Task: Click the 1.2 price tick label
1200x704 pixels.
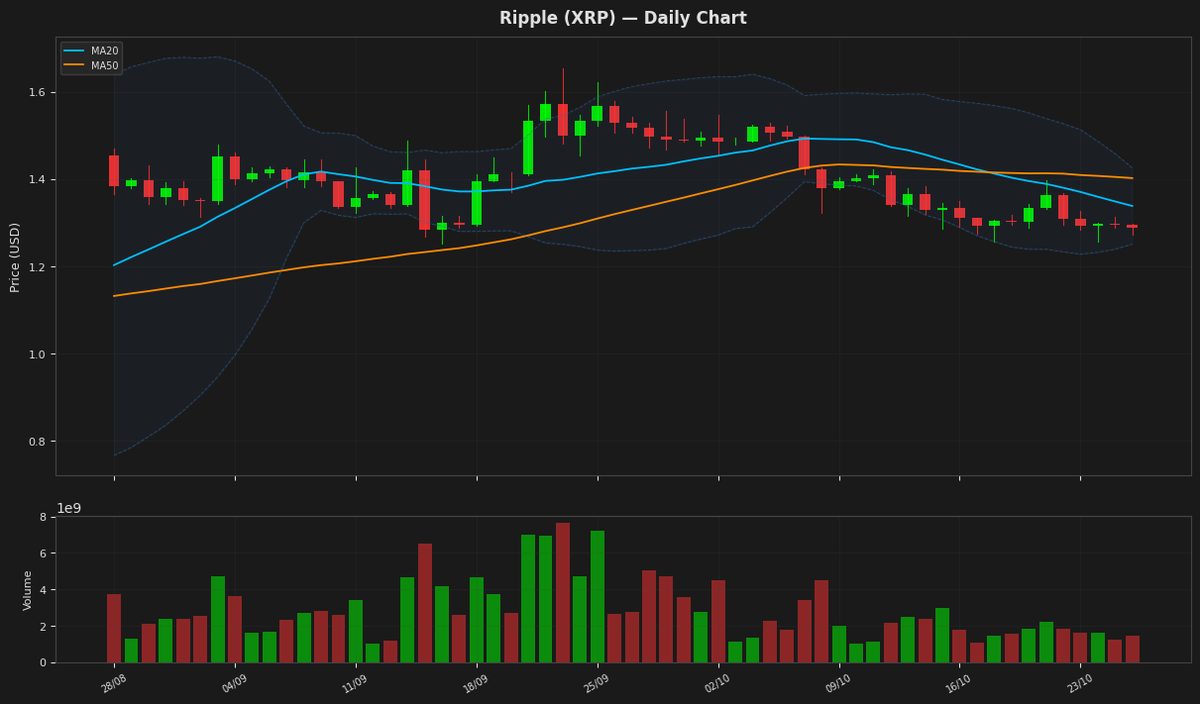Action: pos(37,267)
